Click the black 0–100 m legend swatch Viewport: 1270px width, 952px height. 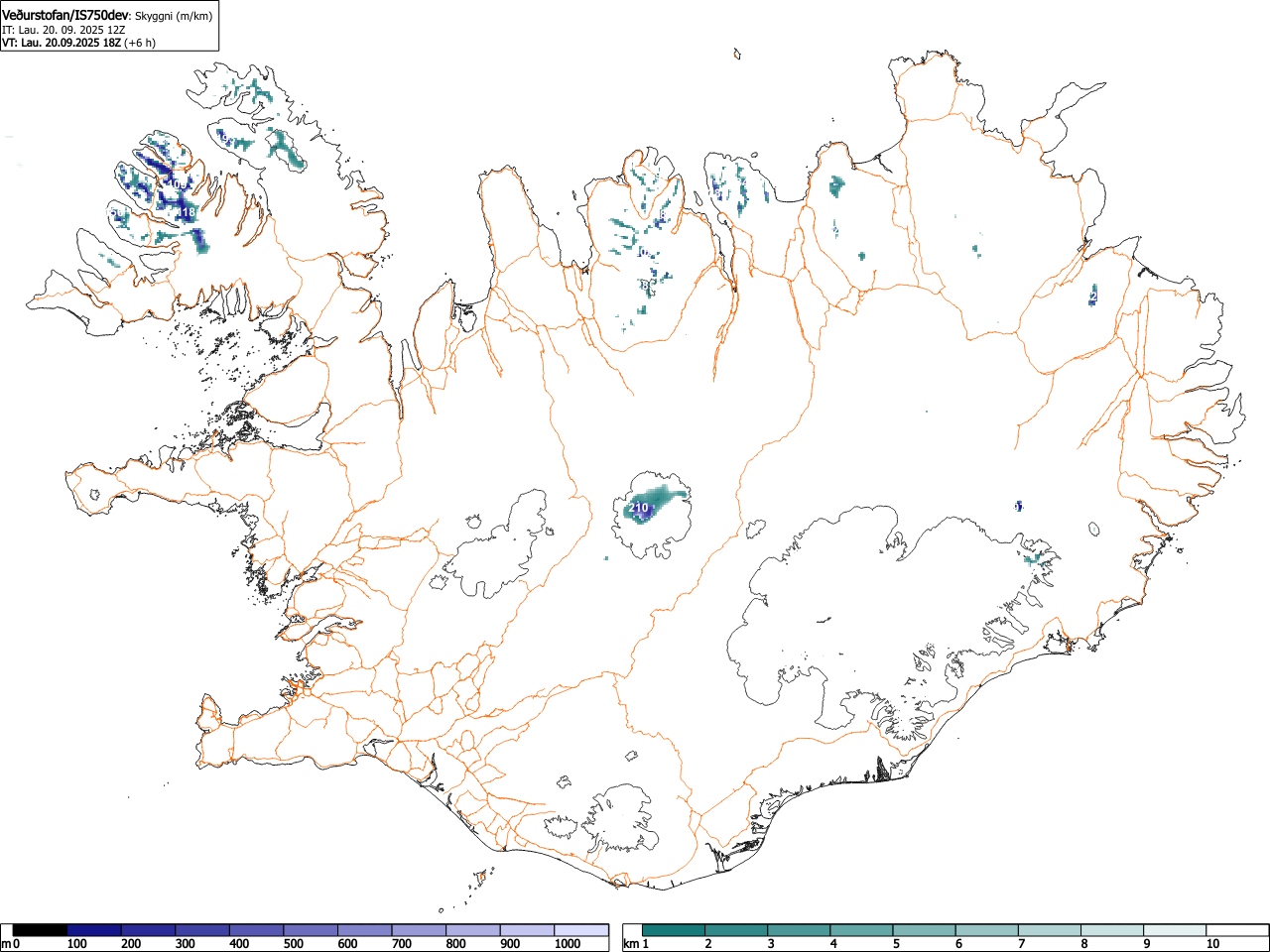(41, 930)
